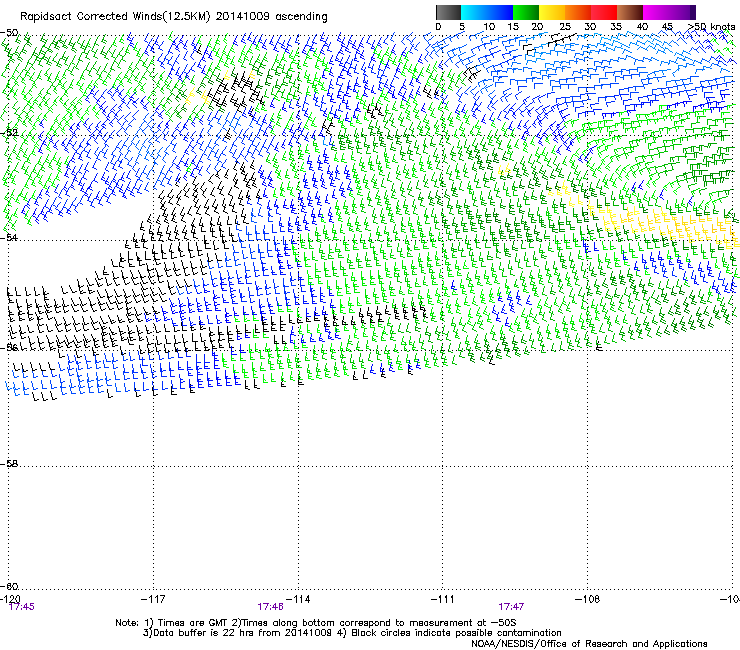Click the '>50 knots' legend label

(x=711, y=27)
